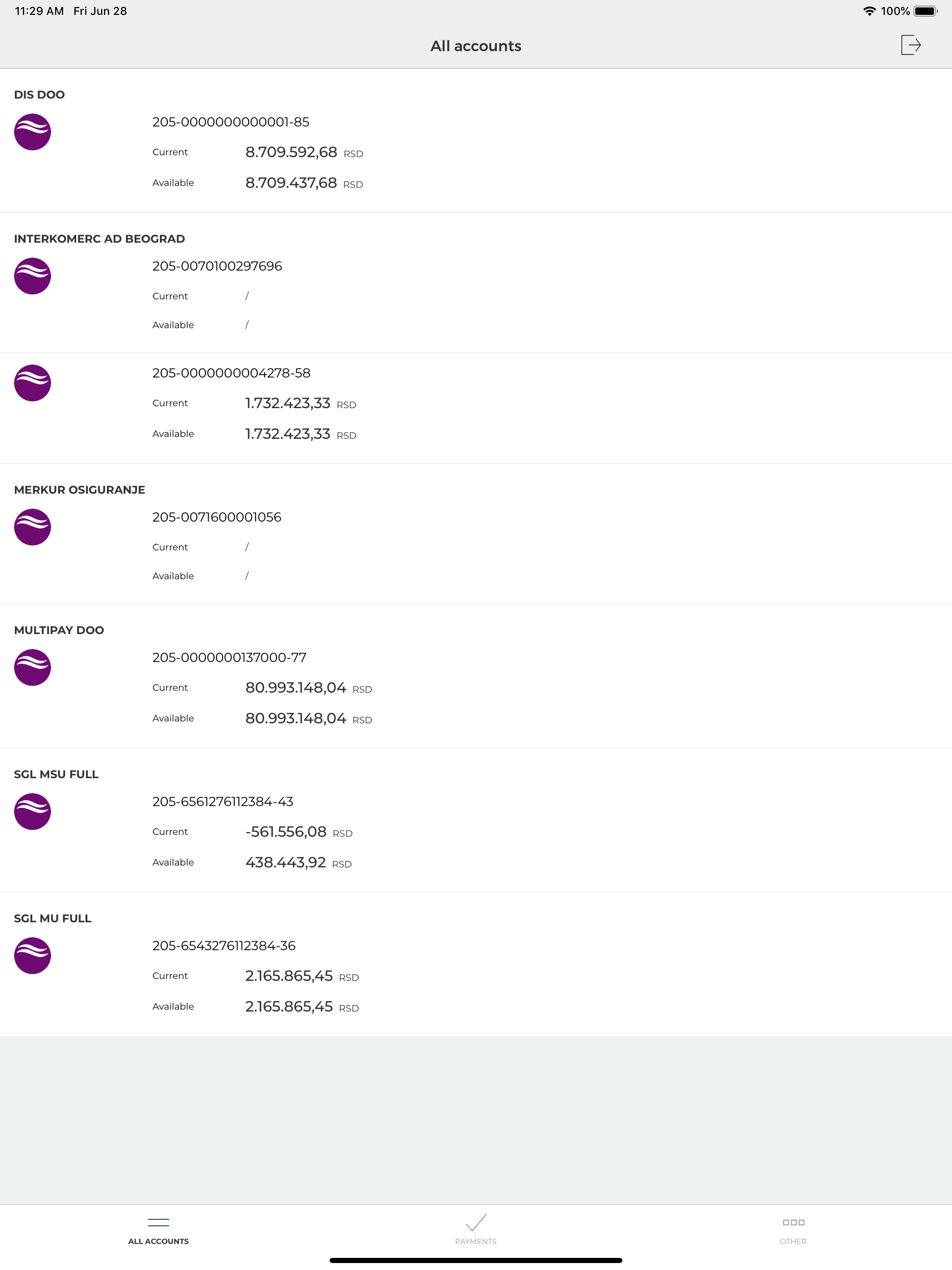Switch to the Payments tab
Image resolution: width=952 pixels, height=1270 pixels.
tap(476, 1230)
